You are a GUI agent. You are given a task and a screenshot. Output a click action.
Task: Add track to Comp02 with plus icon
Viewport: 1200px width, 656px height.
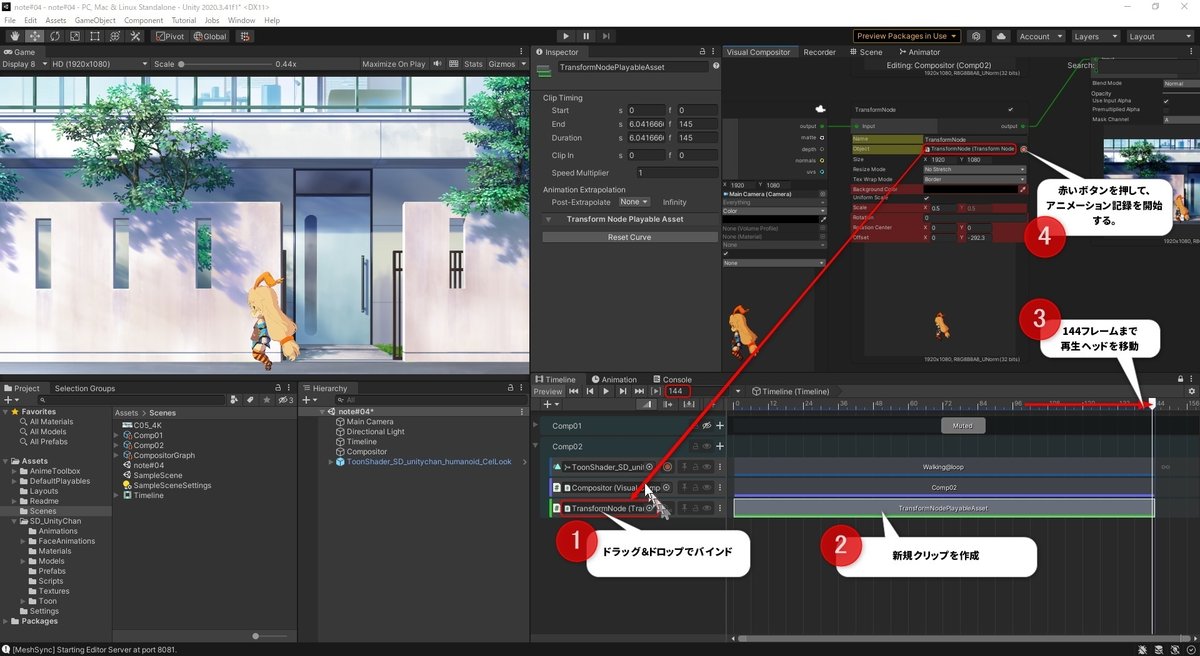[719, 446]
